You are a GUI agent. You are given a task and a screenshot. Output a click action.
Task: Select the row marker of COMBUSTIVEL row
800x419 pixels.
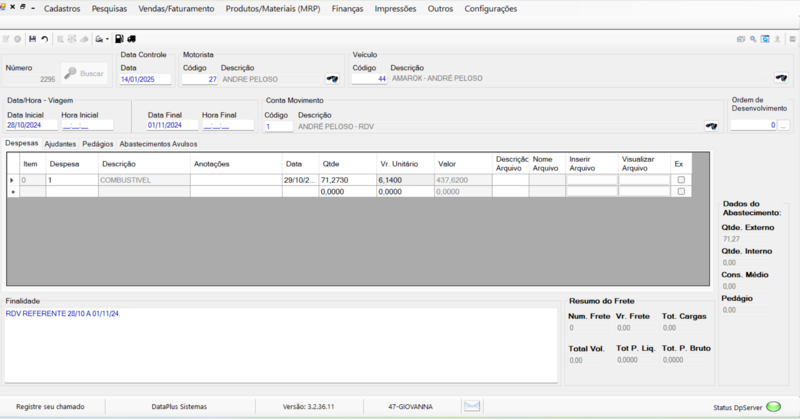pos(13,180)
